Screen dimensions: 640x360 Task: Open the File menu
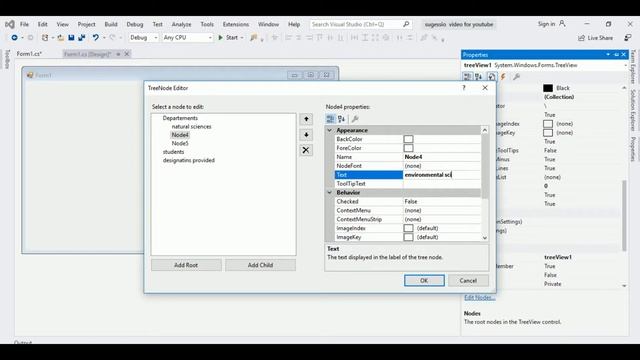(24, 24)
